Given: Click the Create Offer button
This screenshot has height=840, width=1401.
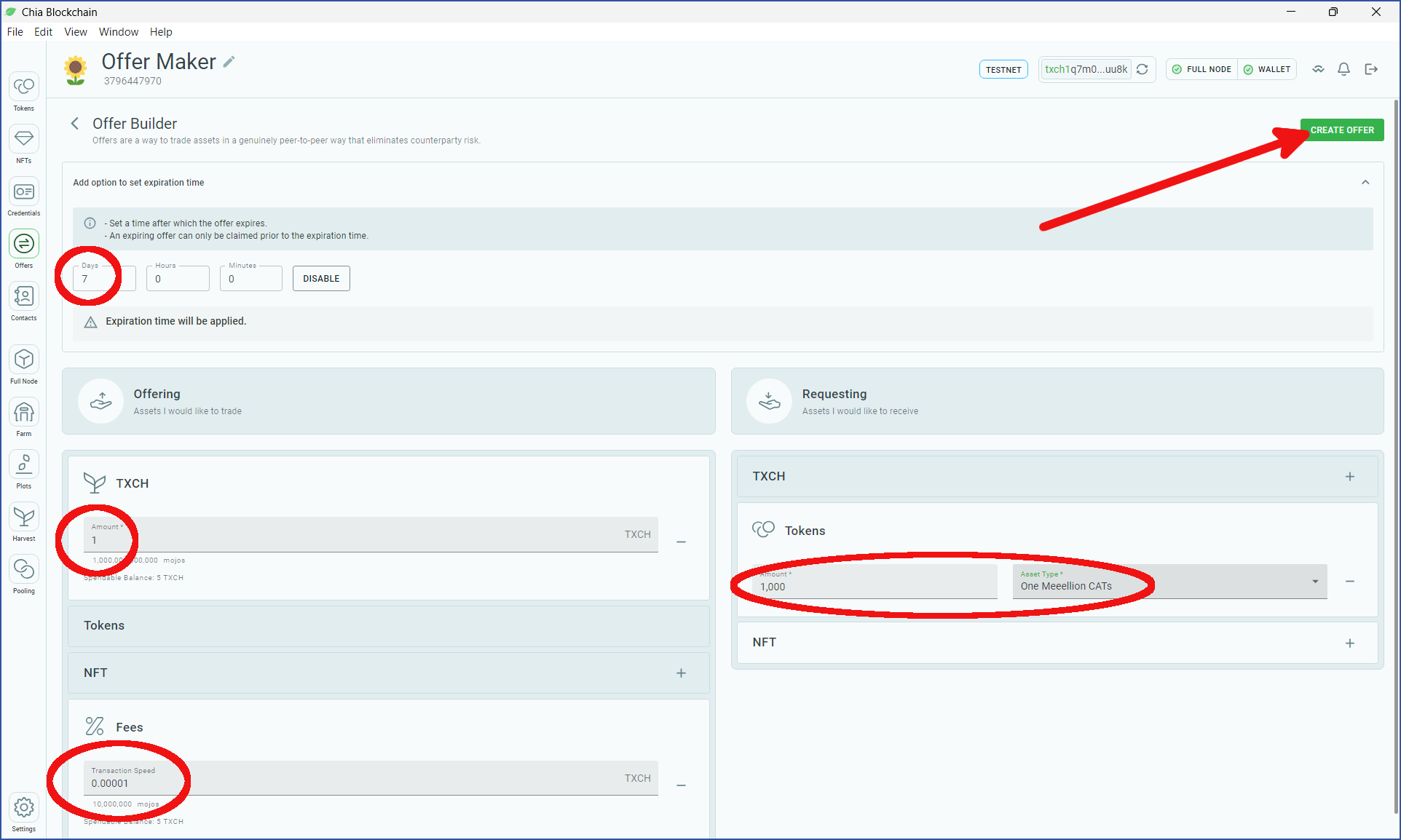Looking at the screenshot, I should 1342,130.
